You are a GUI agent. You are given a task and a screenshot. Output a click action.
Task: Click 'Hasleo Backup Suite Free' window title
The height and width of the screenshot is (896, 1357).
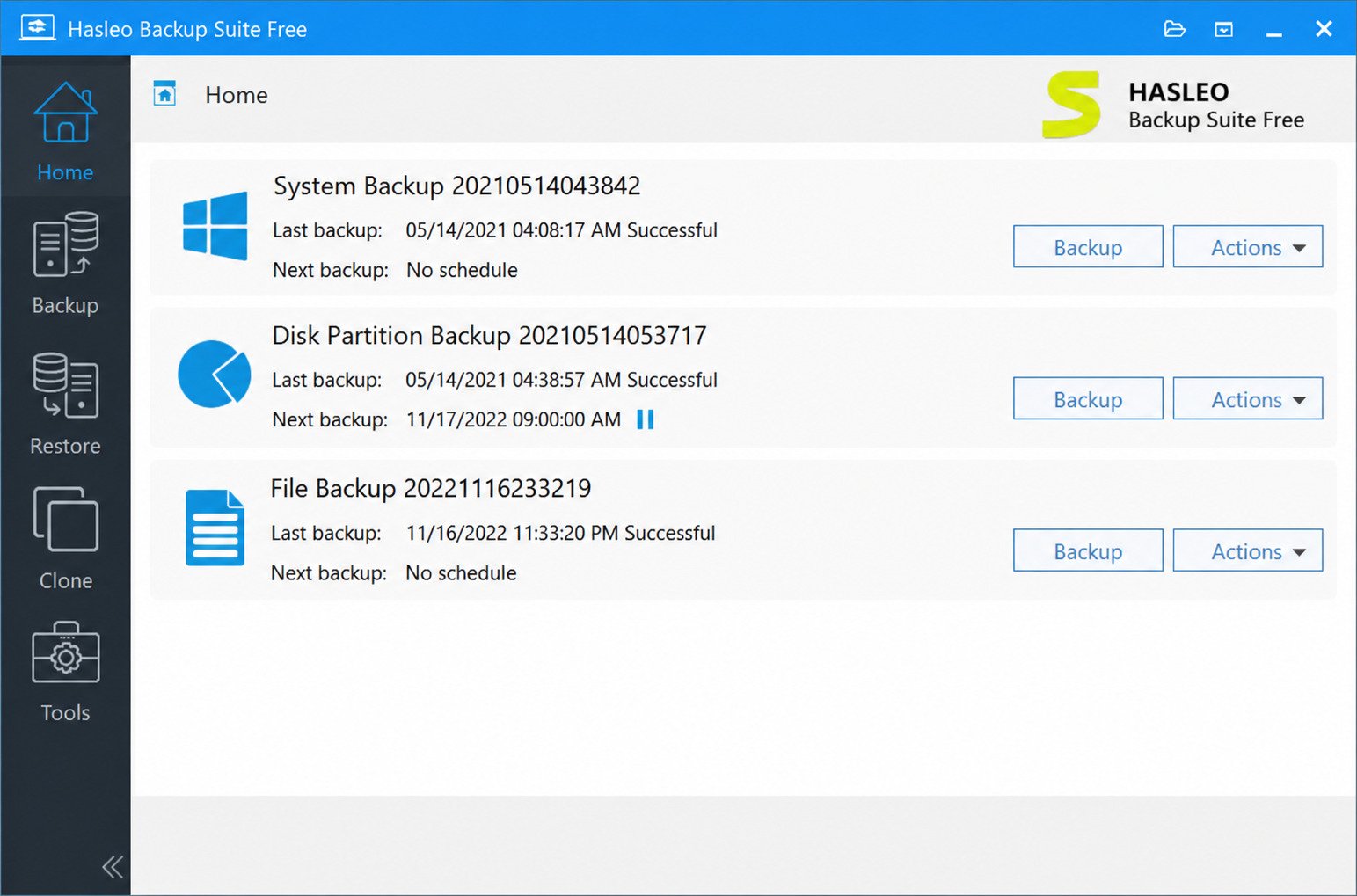(187, 29)
